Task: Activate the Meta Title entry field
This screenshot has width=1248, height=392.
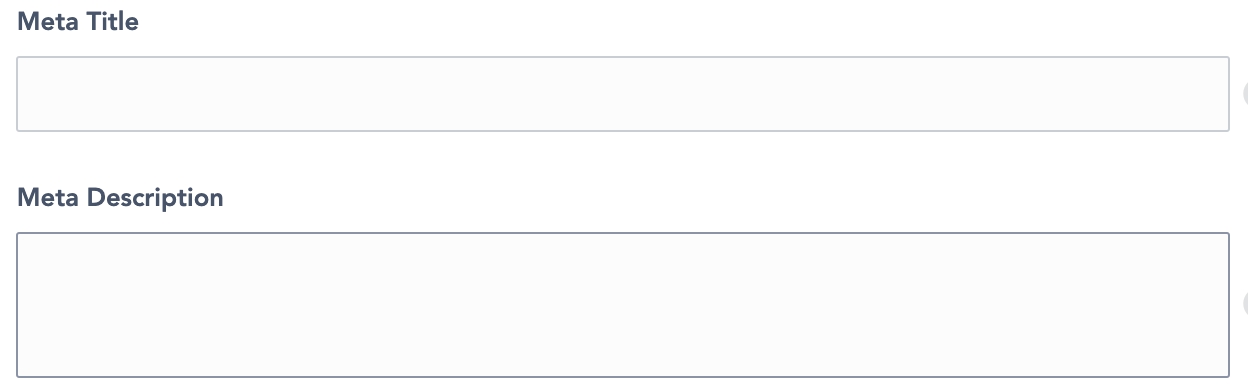Action: click(622, 94)
